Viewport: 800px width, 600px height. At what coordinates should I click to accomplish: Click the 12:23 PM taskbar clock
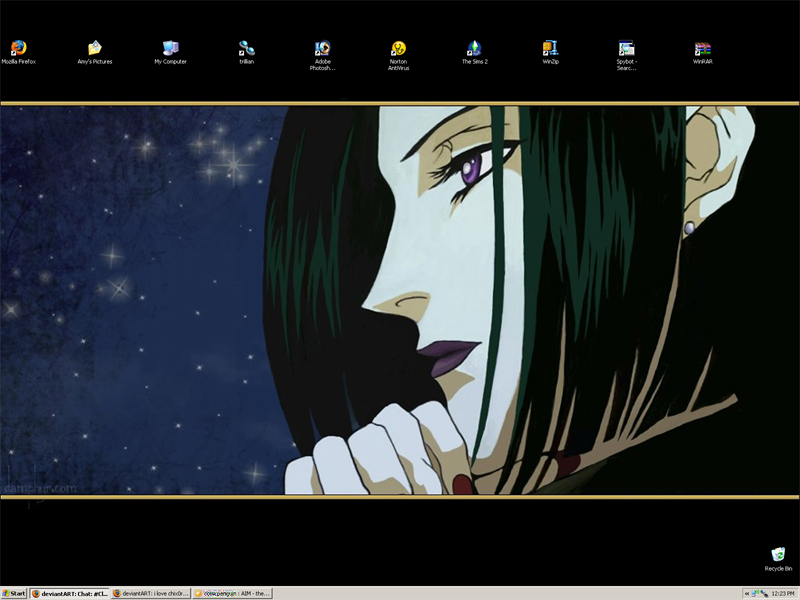click(x=783, y=593)
